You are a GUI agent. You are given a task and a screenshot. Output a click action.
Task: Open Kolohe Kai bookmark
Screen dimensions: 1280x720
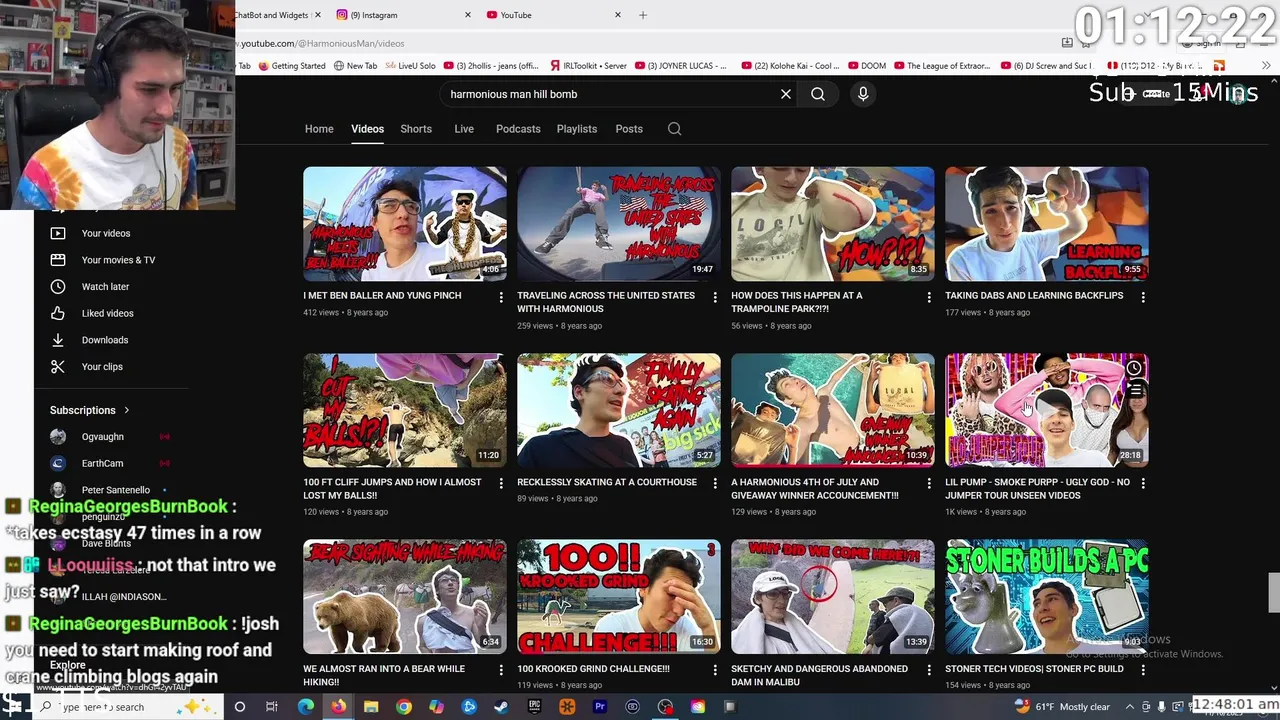click(790, 66)
